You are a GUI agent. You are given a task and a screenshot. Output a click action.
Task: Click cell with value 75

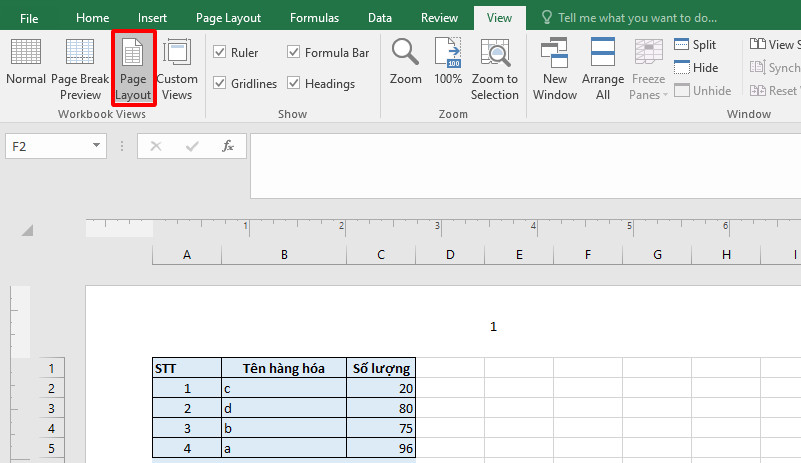click(381, 428)
